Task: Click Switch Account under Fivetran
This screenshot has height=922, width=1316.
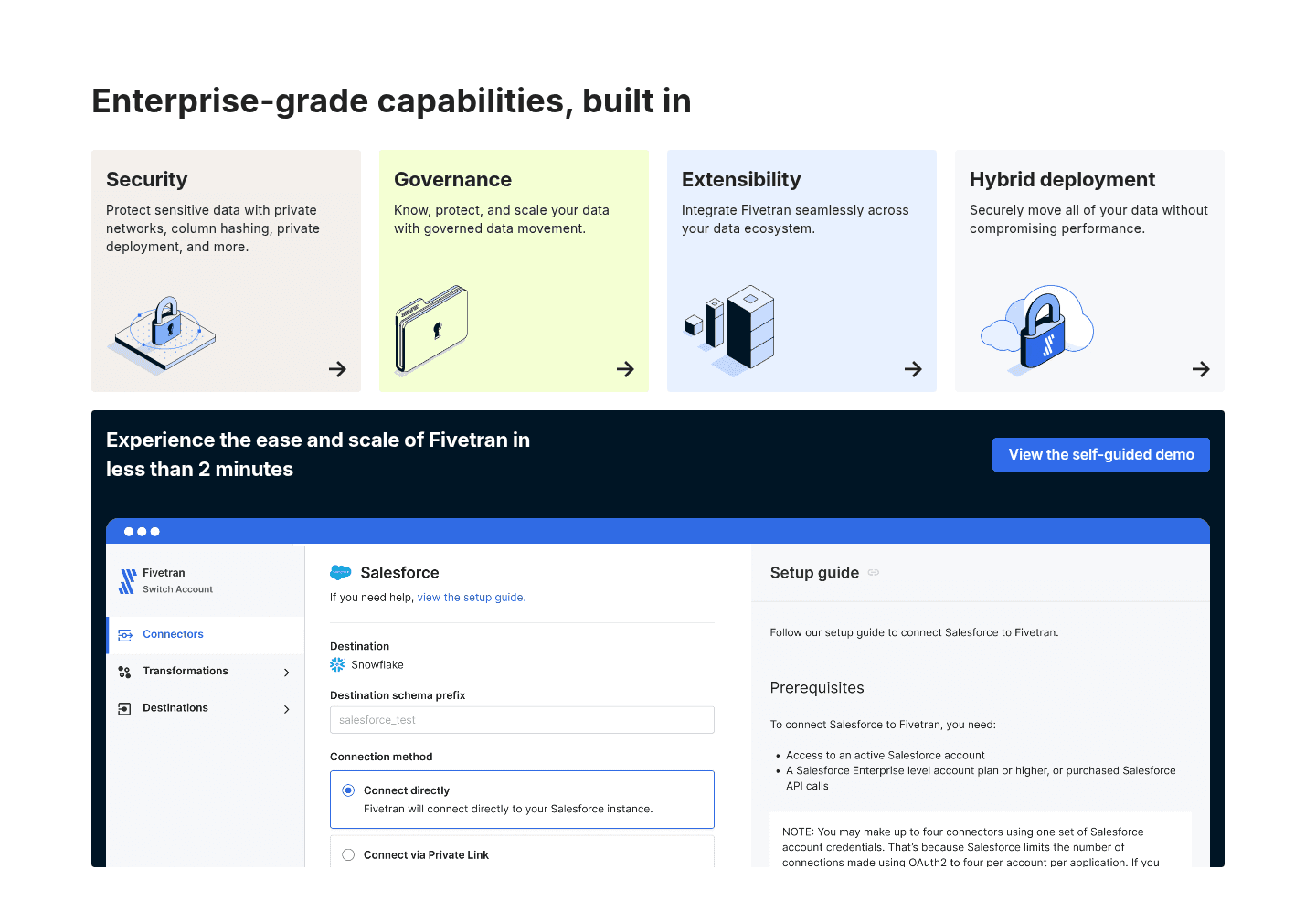Action: pyautogui.click(x=177, y=589)
